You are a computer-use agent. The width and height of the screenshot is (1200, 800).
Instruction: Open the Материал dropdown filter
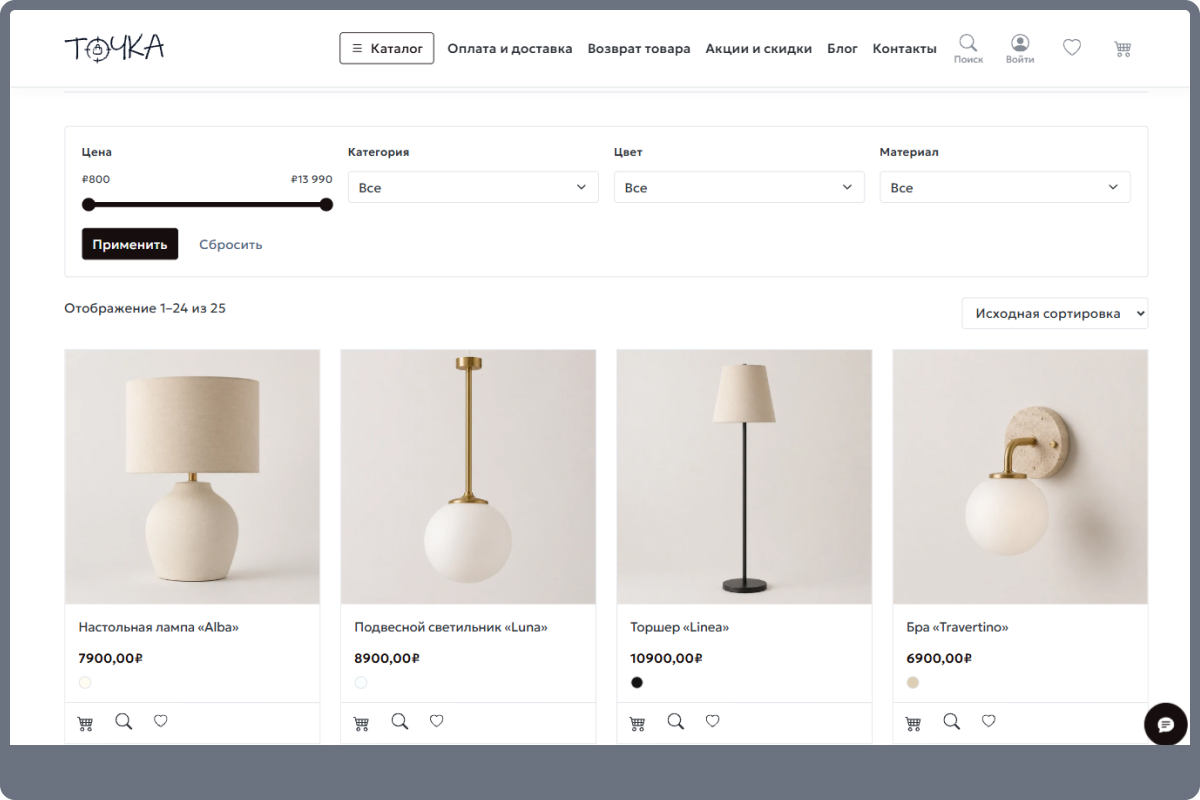click(1005, 187)
